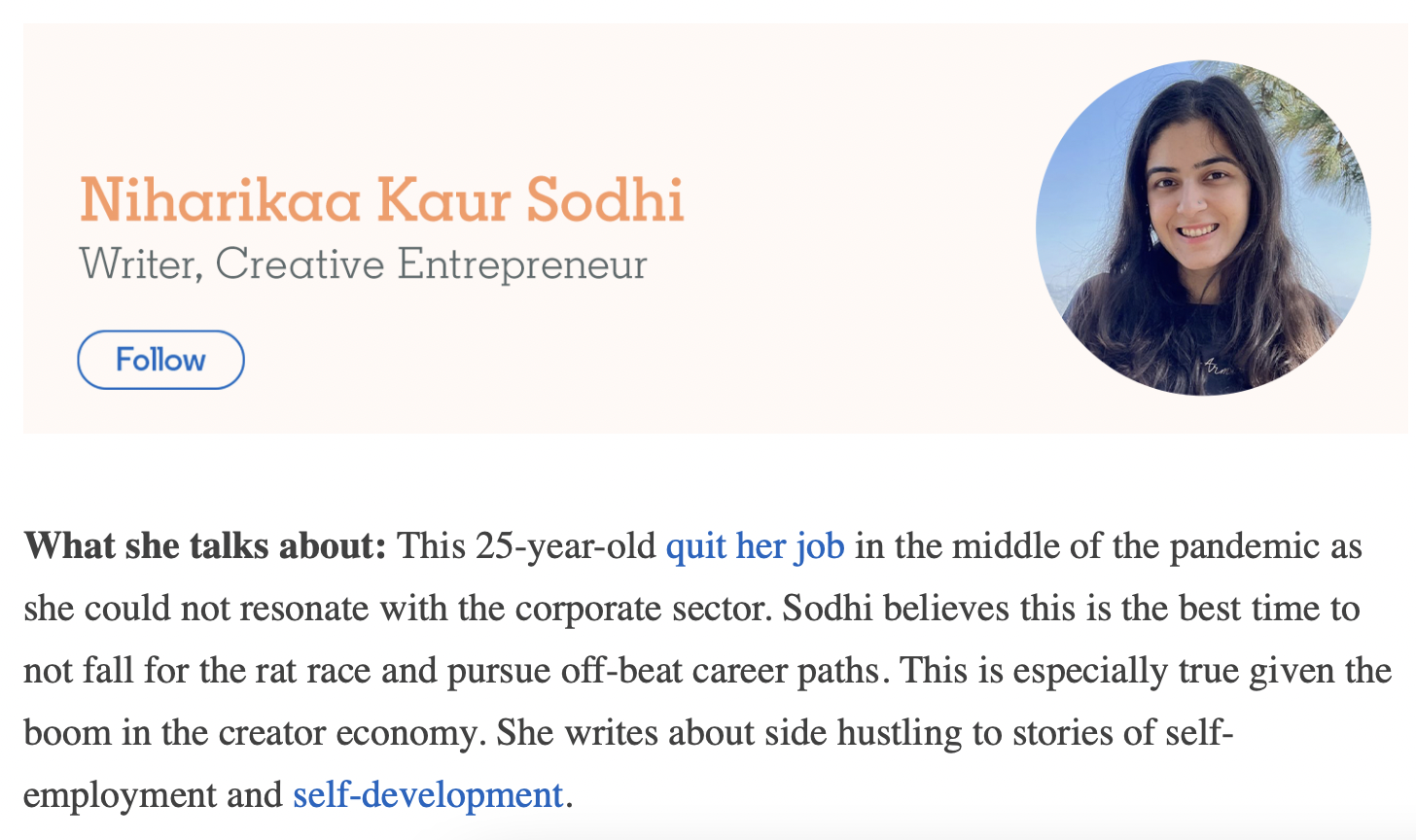The height and width of the screenshot is (840, 1416).
Task: Click the phrase "25-year-old" in the paragraph
Action: tap(566, 546)
